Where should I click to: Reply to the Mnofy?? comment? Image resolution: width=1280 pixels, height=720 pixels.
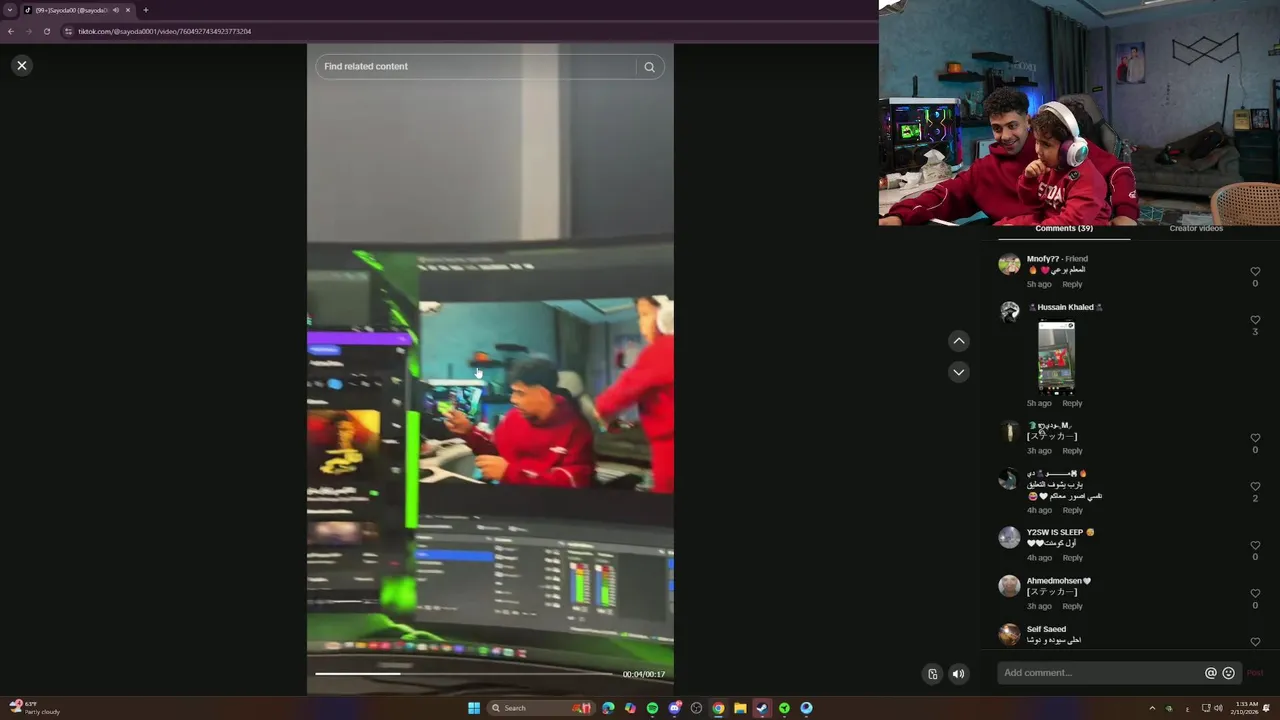point(1072,284)
